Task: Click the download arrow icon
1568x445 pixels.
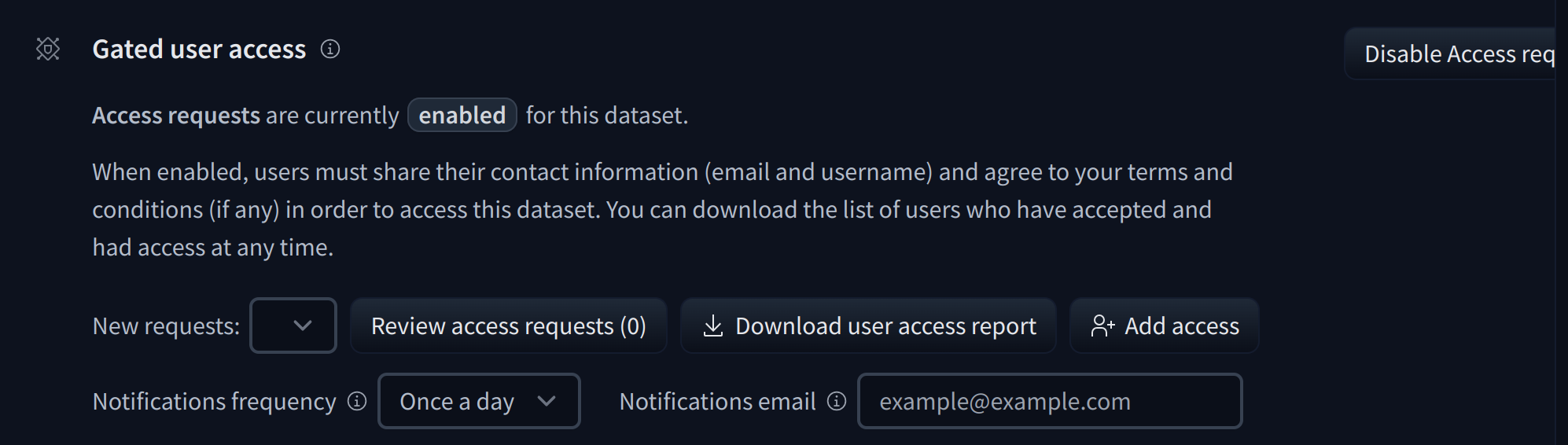Action: coord(712,325)
